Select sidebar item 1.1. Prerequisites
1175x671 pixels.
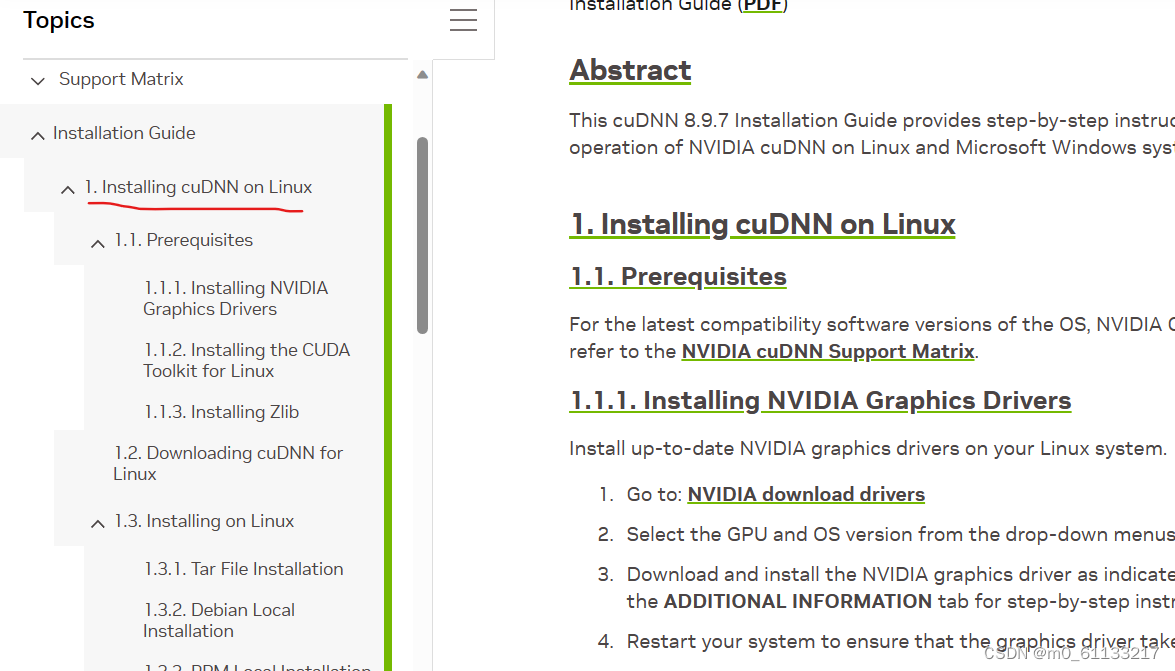tap(183, 240)
